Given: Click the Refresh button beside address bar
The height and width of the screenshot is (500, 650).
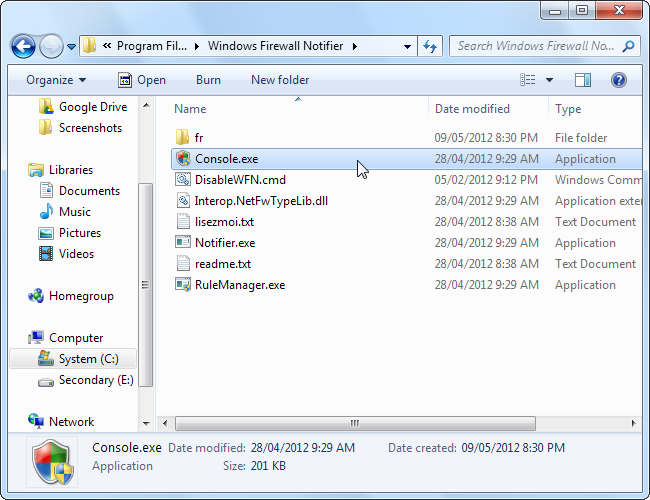Looking at the screenshot, I should click(x=430, y=46).
